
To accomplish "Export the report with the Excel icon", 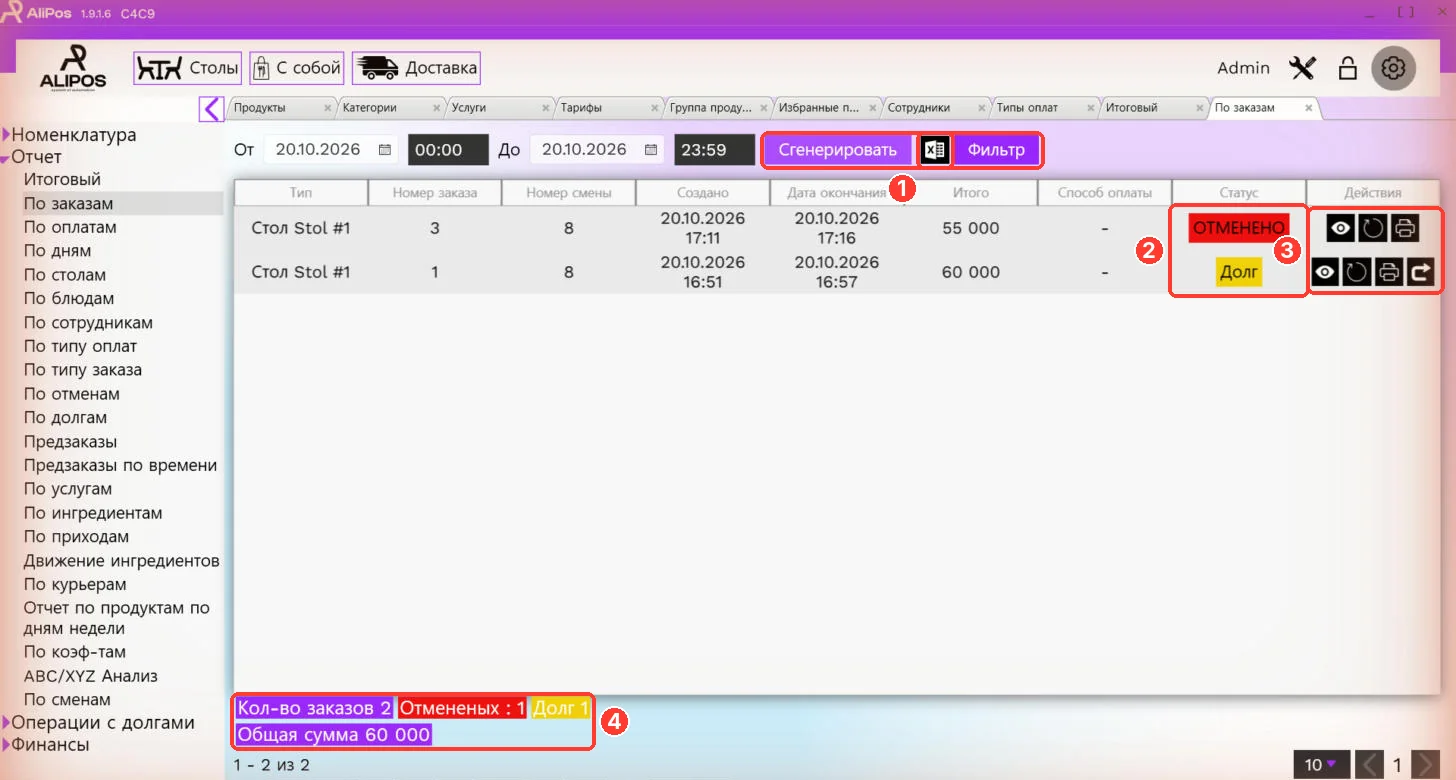I will point(935,150).
